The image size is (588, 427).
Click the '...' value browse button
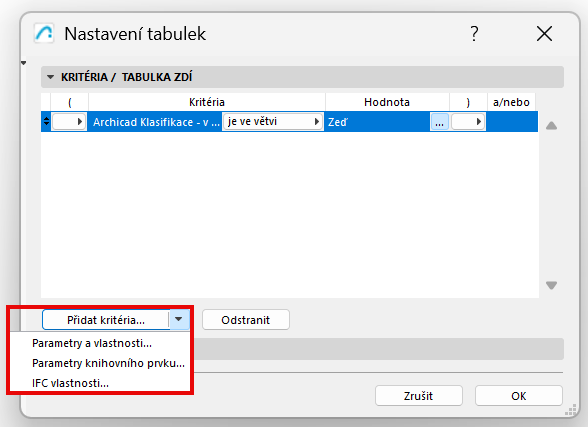[x=440, y=122]
